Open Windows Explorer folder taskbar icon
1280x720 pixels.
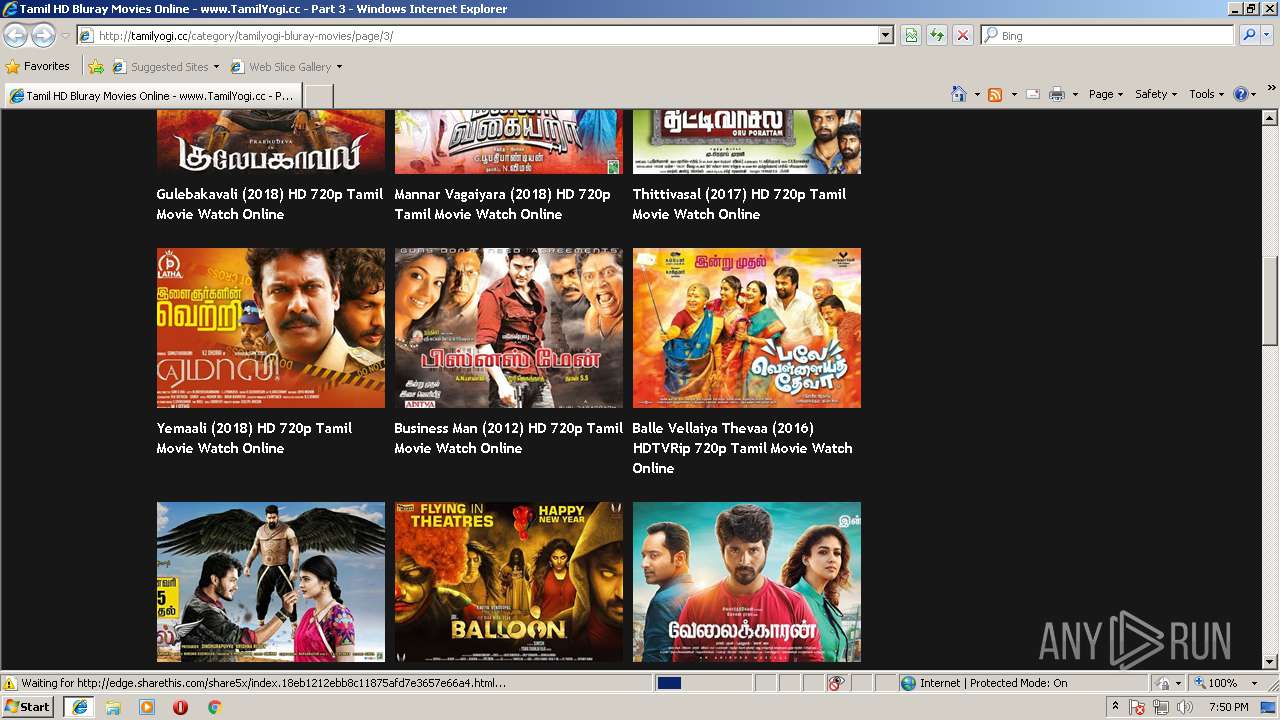113,707
